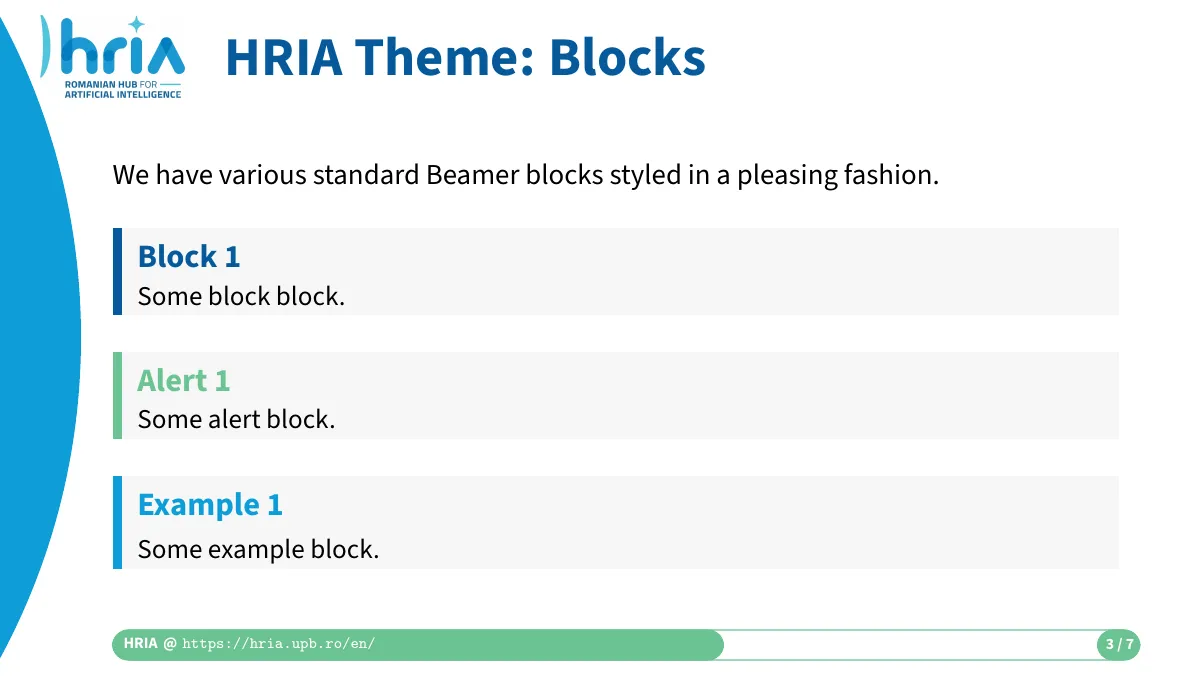Screen dimensions: 1200x676
Task: Click the dark blue bar beside Block 1
Action: [x=117, y=271]
